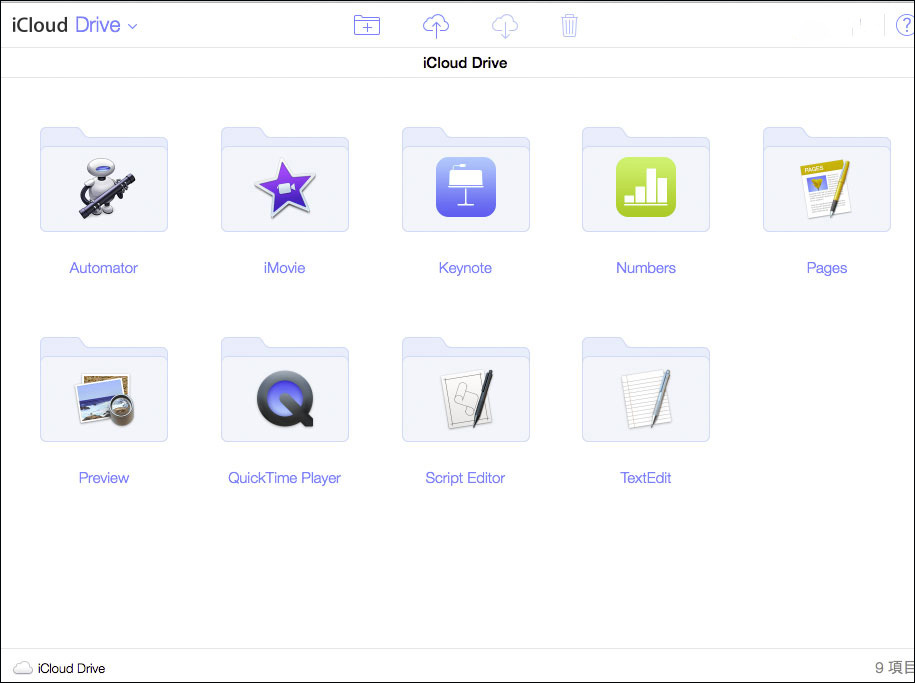This screenshot has width=915, height=683.
Task: Open the iMovie folder icon
Action: (x=285, y=180)
